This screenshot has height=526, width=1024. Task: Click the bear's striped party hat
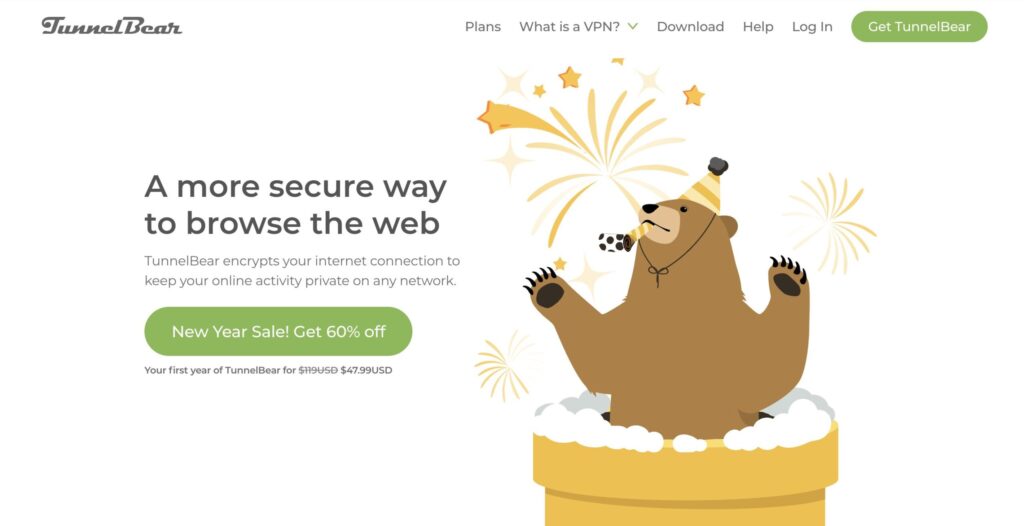click(704, 186)
